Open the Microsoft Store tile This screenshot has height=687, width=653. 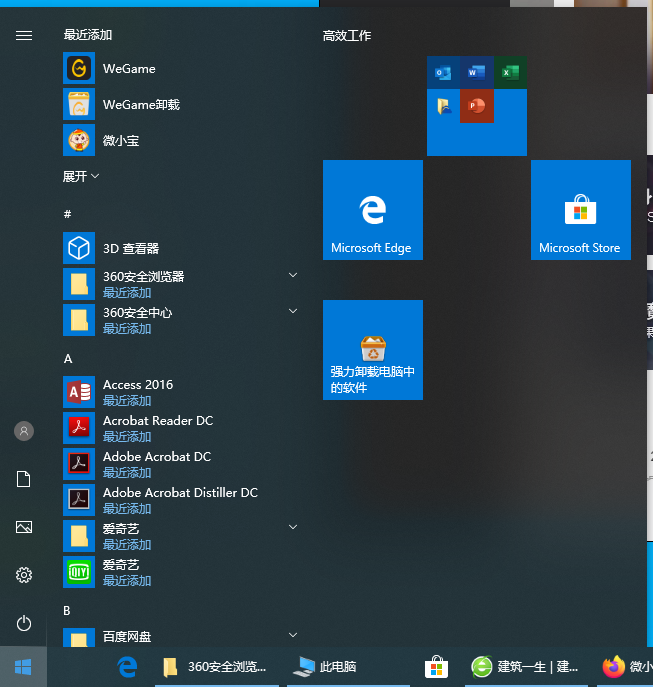(581, 210)
